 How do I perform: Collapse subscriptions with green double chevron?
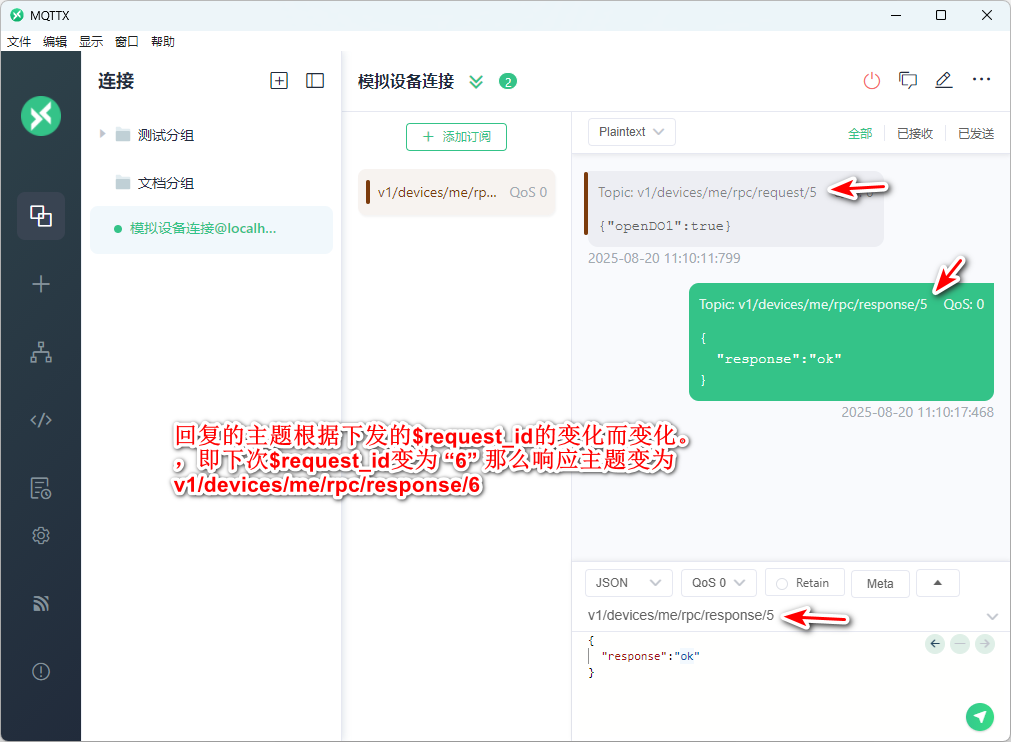(476, 82)
